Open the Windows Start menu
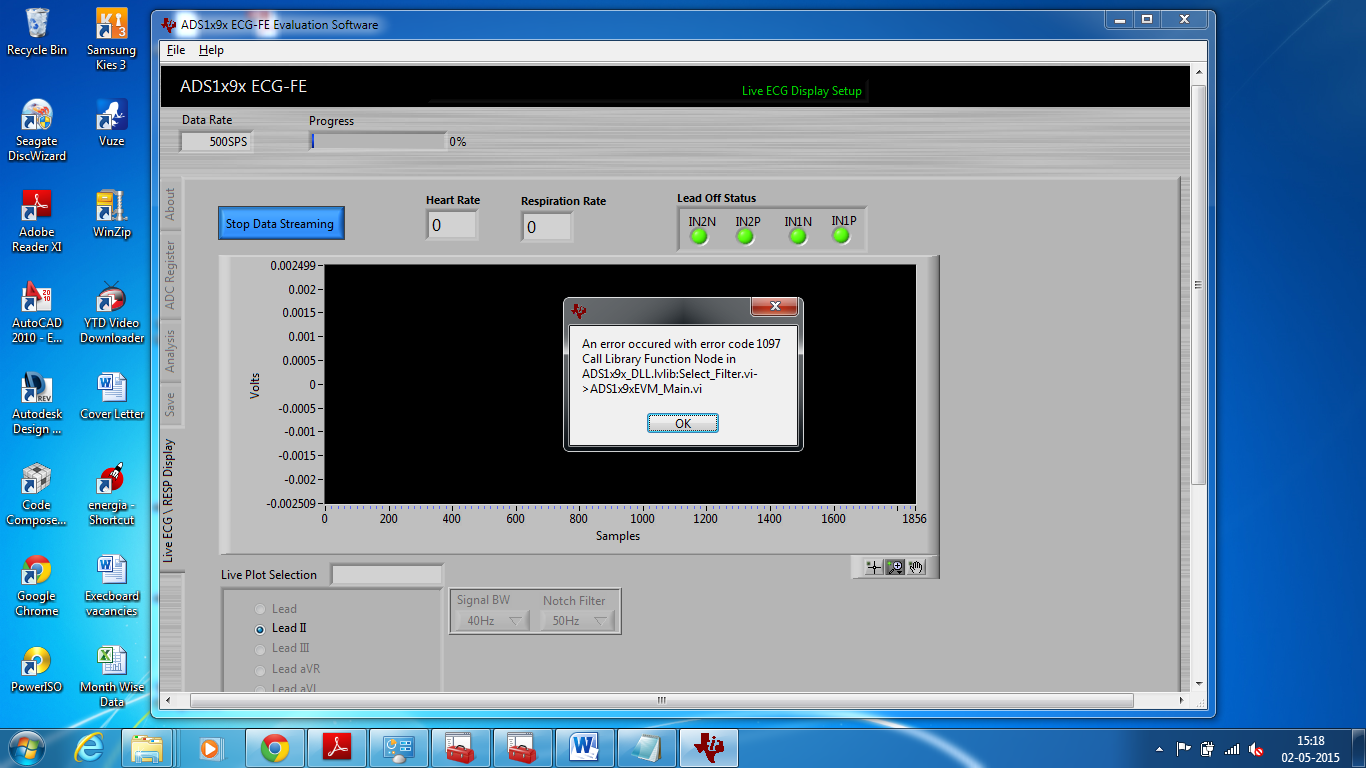The width and height of the screenshot is (1366, 768). pos(27,747)
